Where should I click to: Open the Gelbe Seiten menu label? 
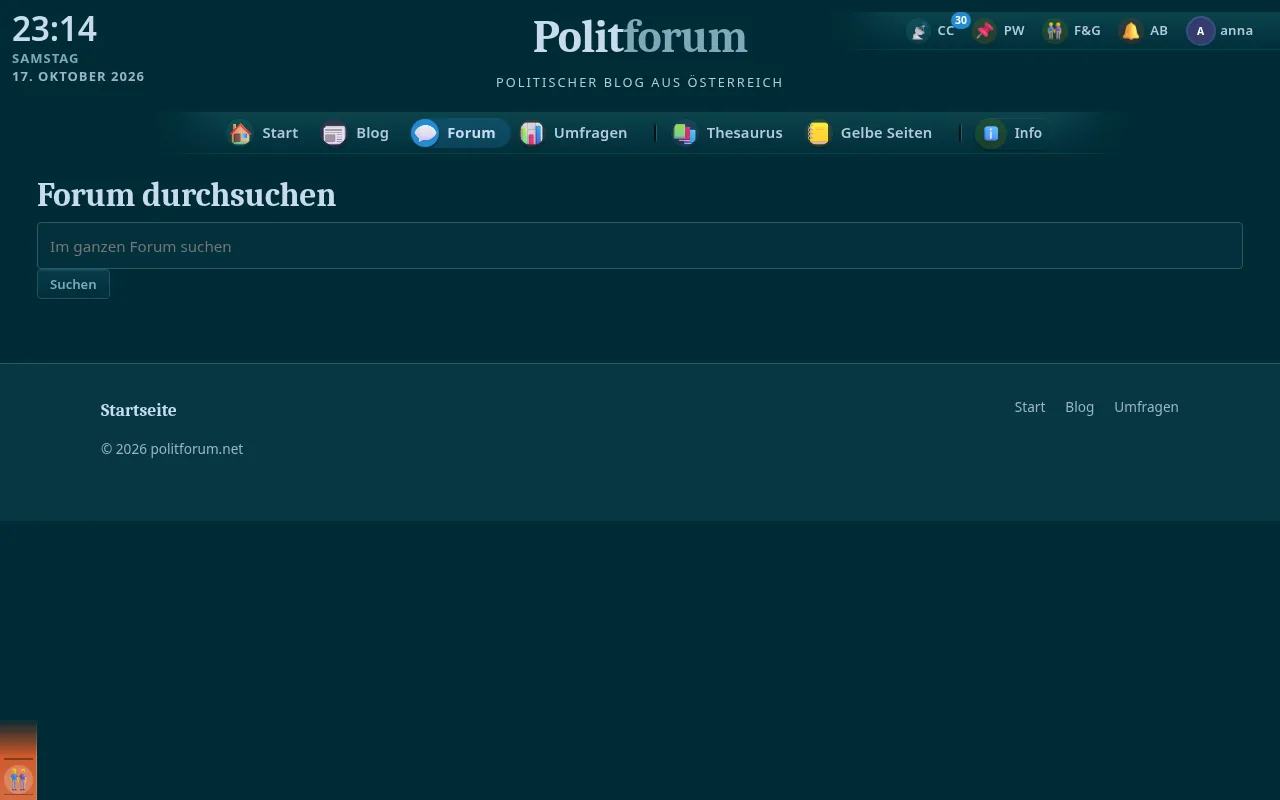[x=886, y=133]
